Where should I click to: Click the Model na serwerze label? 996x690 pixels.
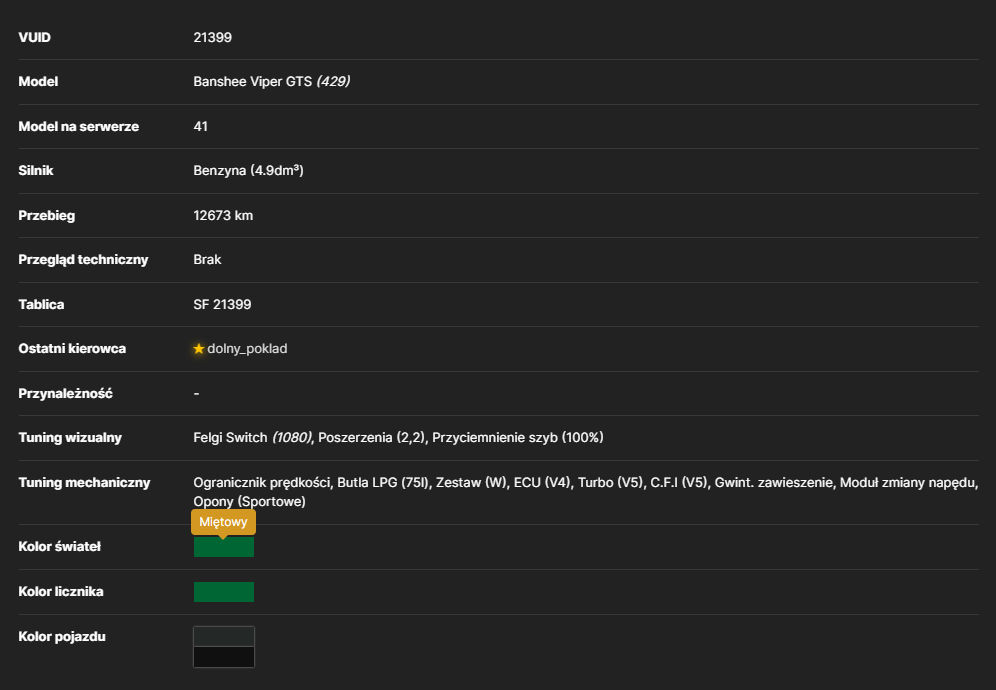pos(79,126)
